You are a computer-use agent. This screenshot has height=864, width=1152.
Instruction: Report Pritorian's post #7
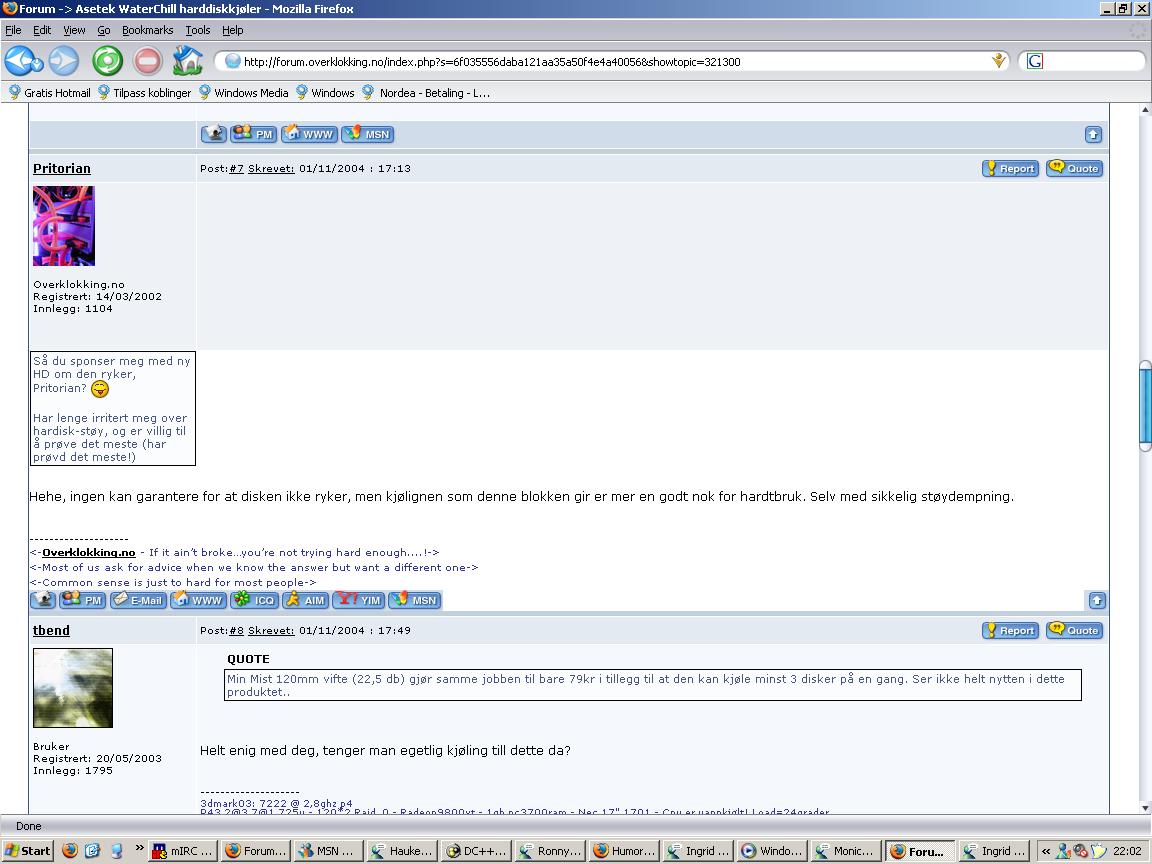[x=1010, y=168]
